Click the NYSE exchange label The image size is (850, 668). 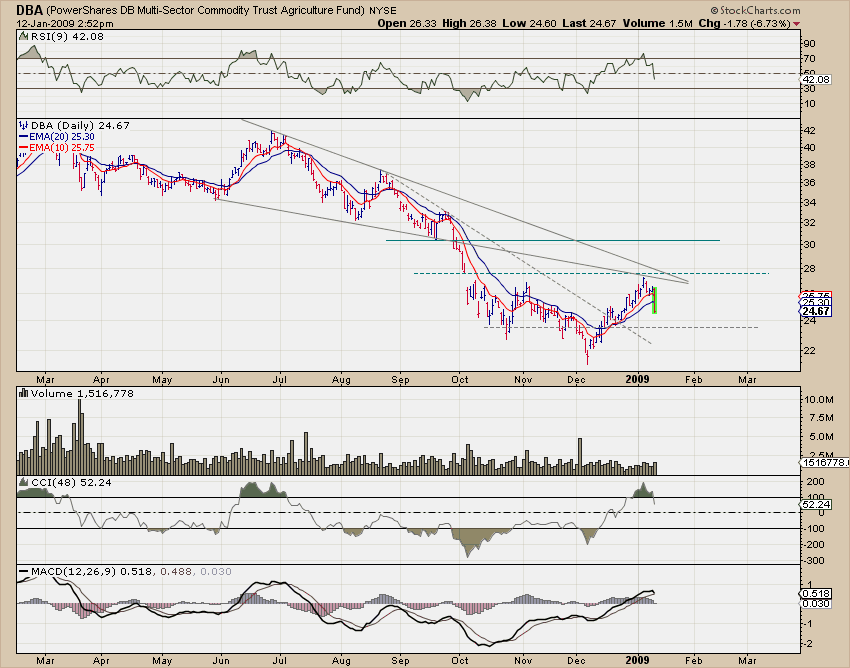(383, 10)
